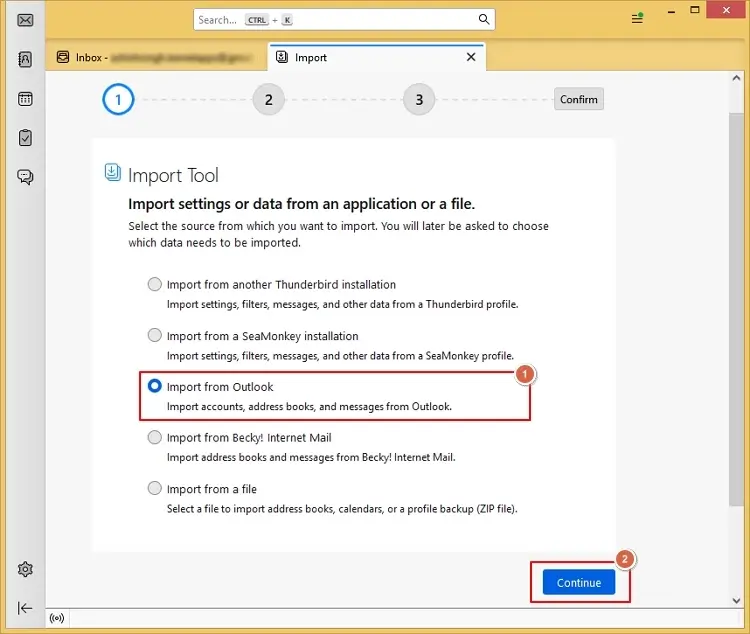Image resolution: width=750 pixels, height=634 pixels.
Task: Open the Address Book sidebar icon
Action: (25, 59)
